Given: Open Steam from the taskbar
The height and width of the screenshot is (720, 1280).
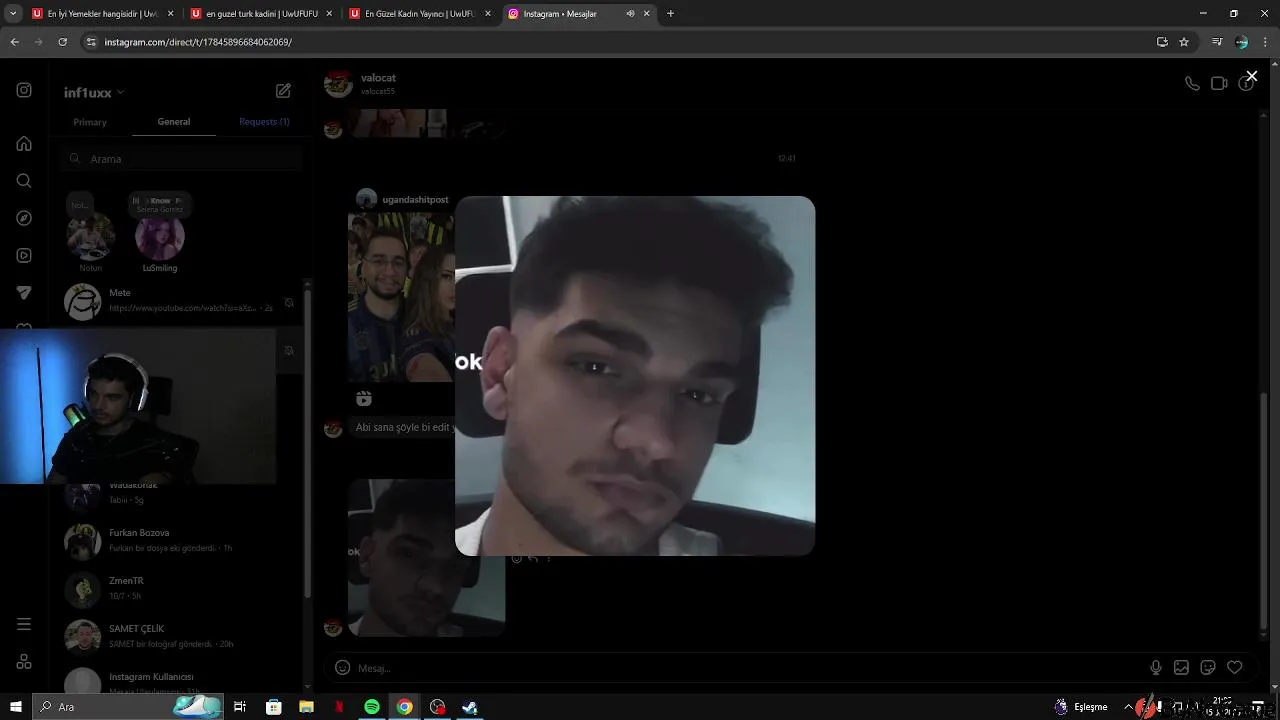Looking at the screenshot, I should click(470, 707).
